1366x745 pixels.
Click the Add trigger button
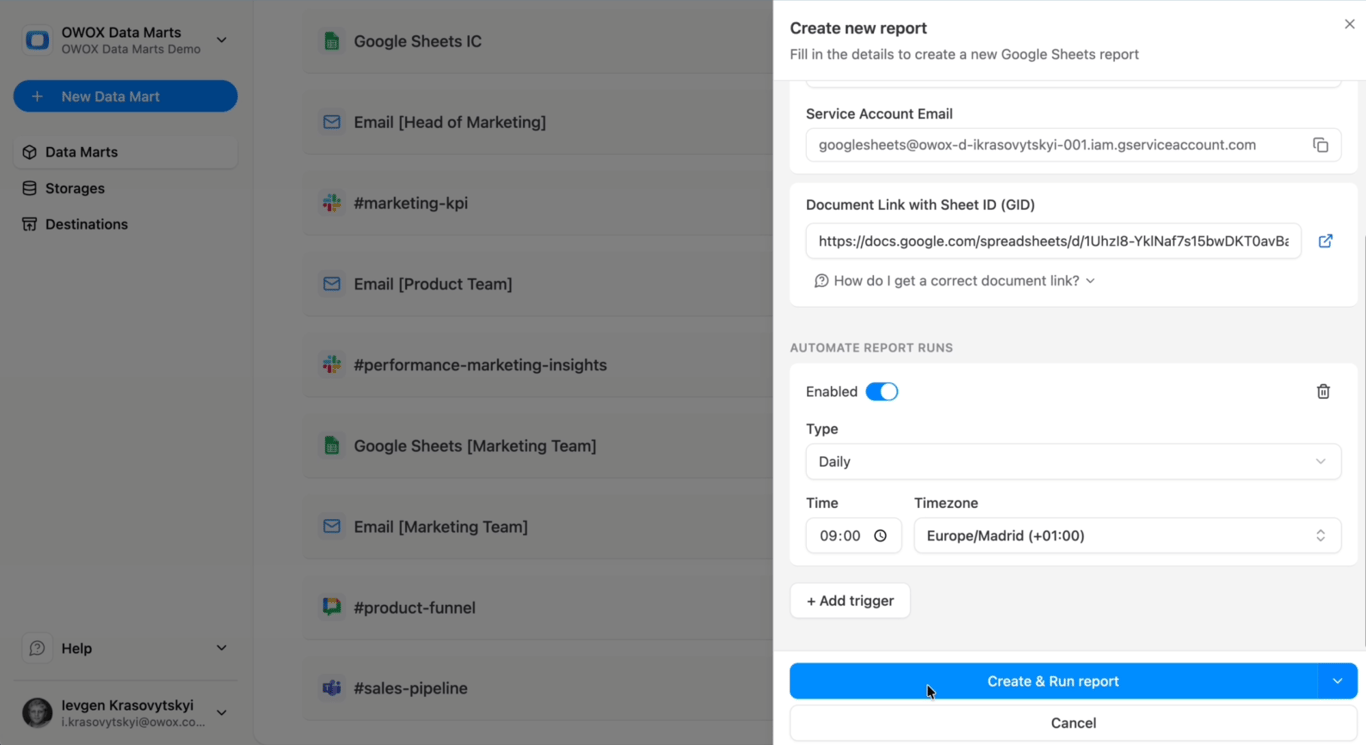[850, 601]
